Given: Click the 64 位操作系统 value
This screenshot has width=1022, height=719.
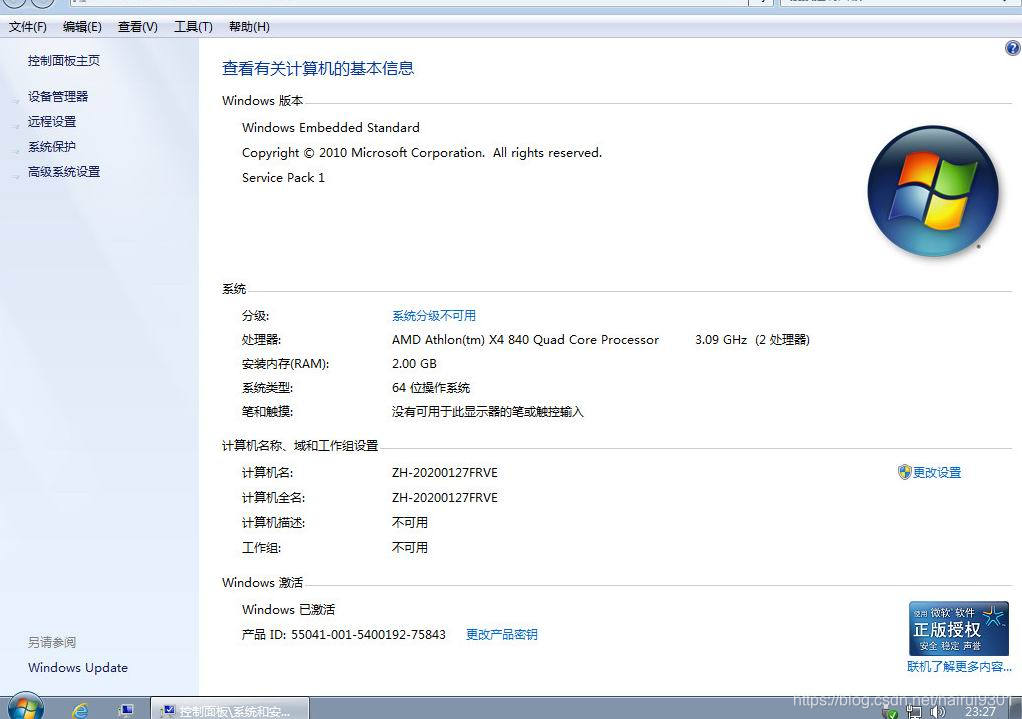Looking at the screenshot, I should pyautogui.click(x=431, y=388).
